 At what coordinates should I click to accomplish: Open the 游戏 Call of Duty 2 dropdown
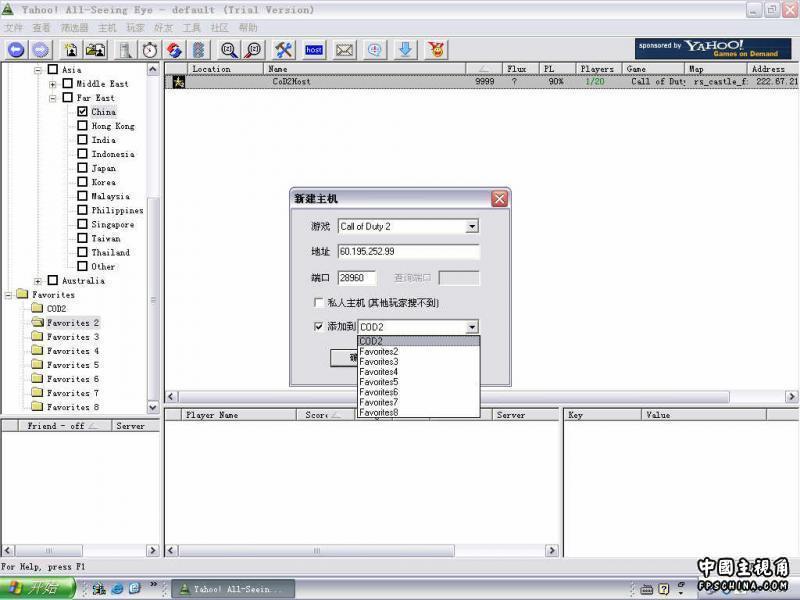tap(472, 227)
